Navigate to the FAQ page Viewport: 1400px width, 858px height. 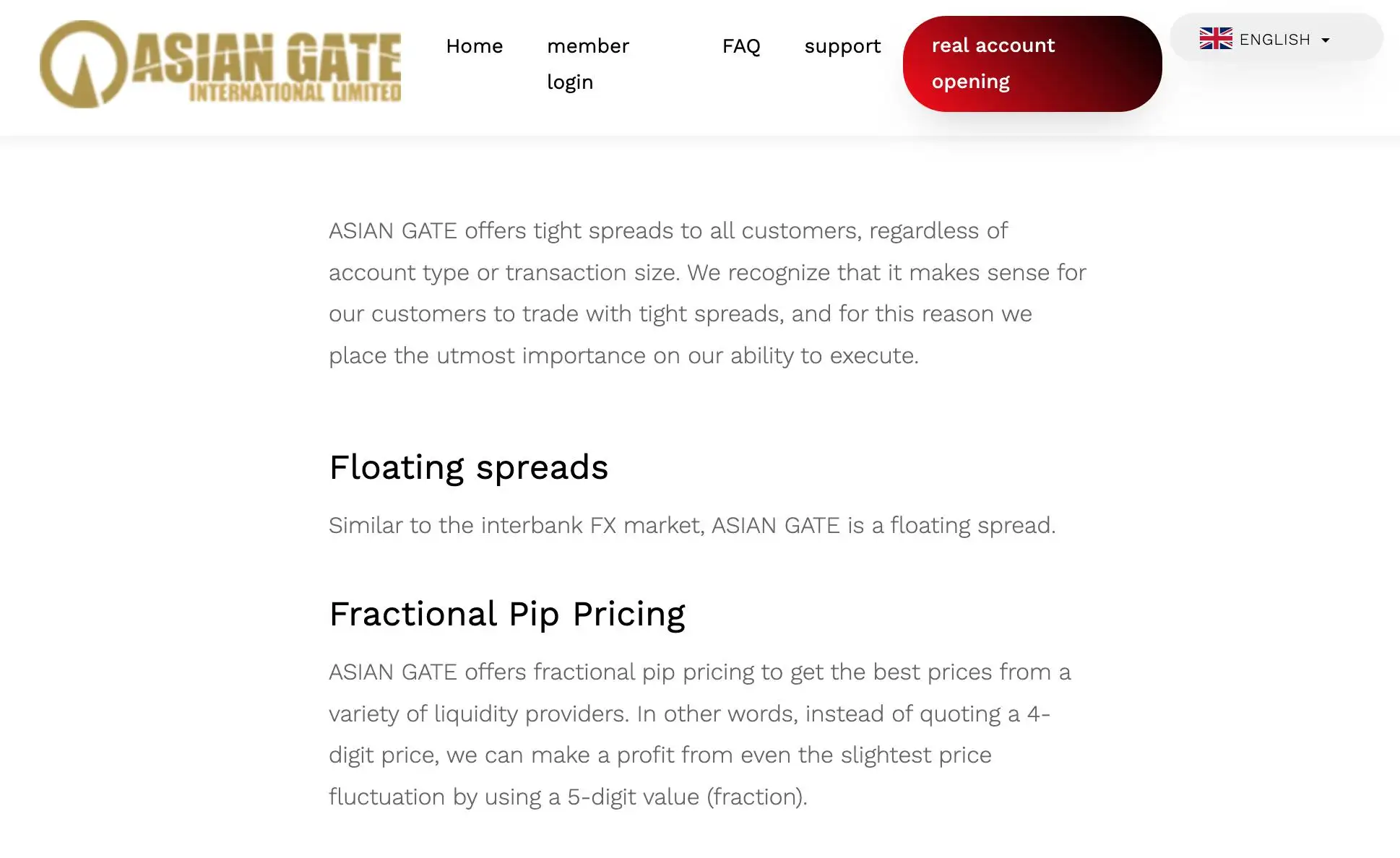pyautogui.click(x=741, y=46)
